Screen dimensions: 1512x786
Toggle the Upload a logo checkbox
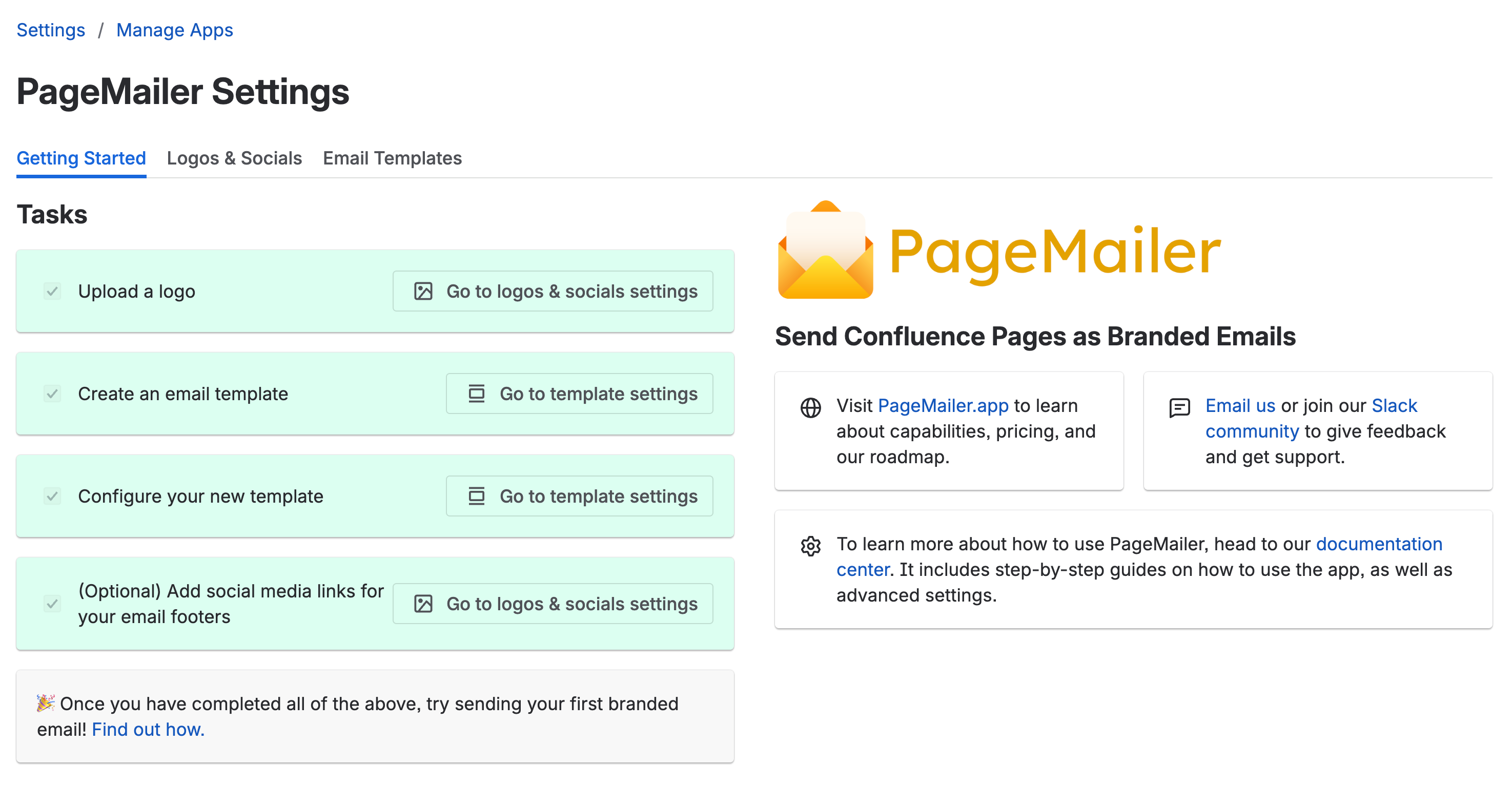click(52, 291)
